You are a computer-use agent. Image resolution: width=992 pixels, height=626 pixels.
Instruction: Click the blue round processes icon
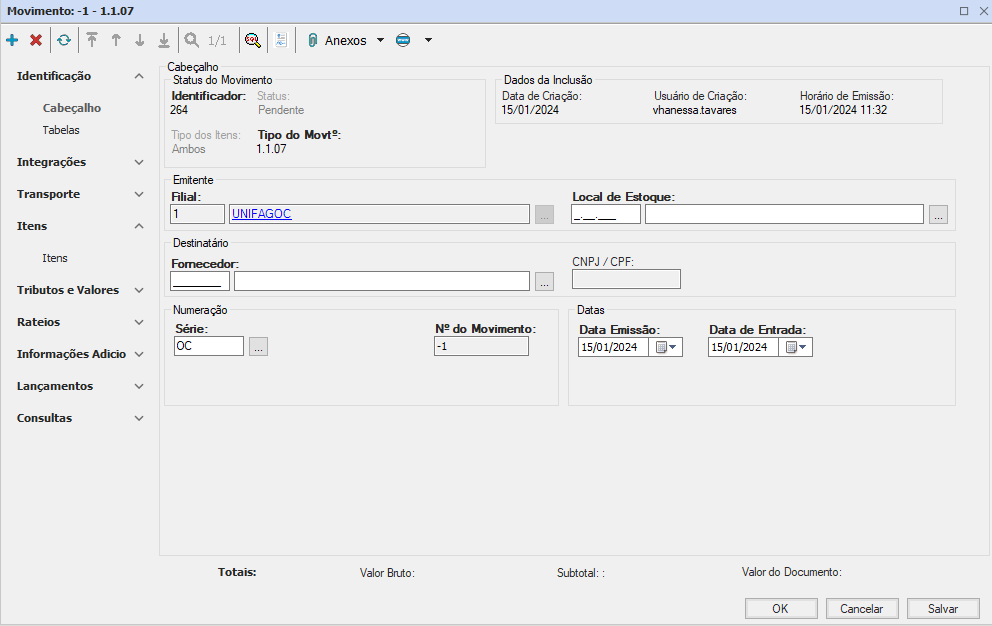(x=403, y=40)
